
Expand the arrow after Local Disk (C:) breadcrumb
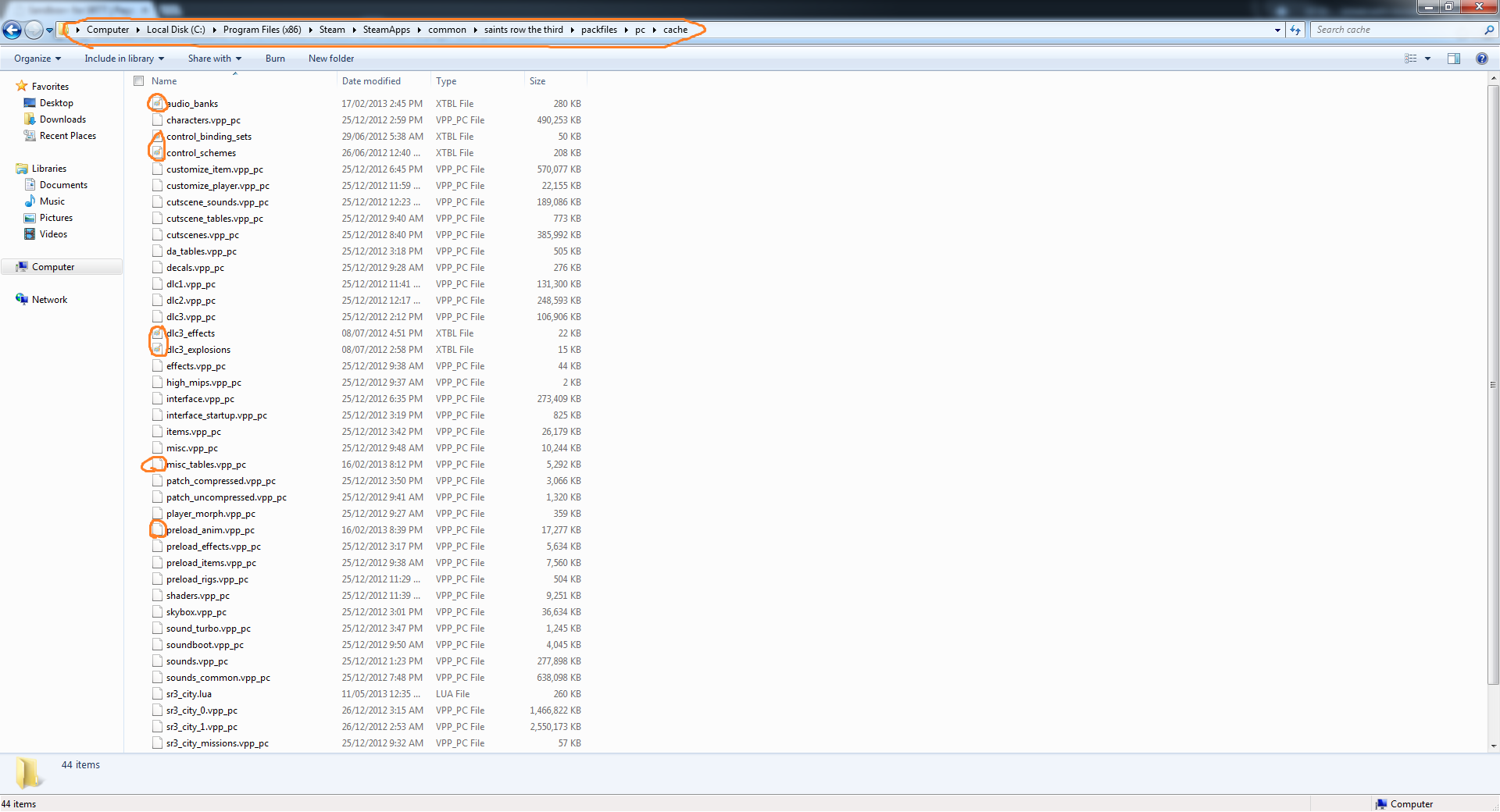click(214, 30)
